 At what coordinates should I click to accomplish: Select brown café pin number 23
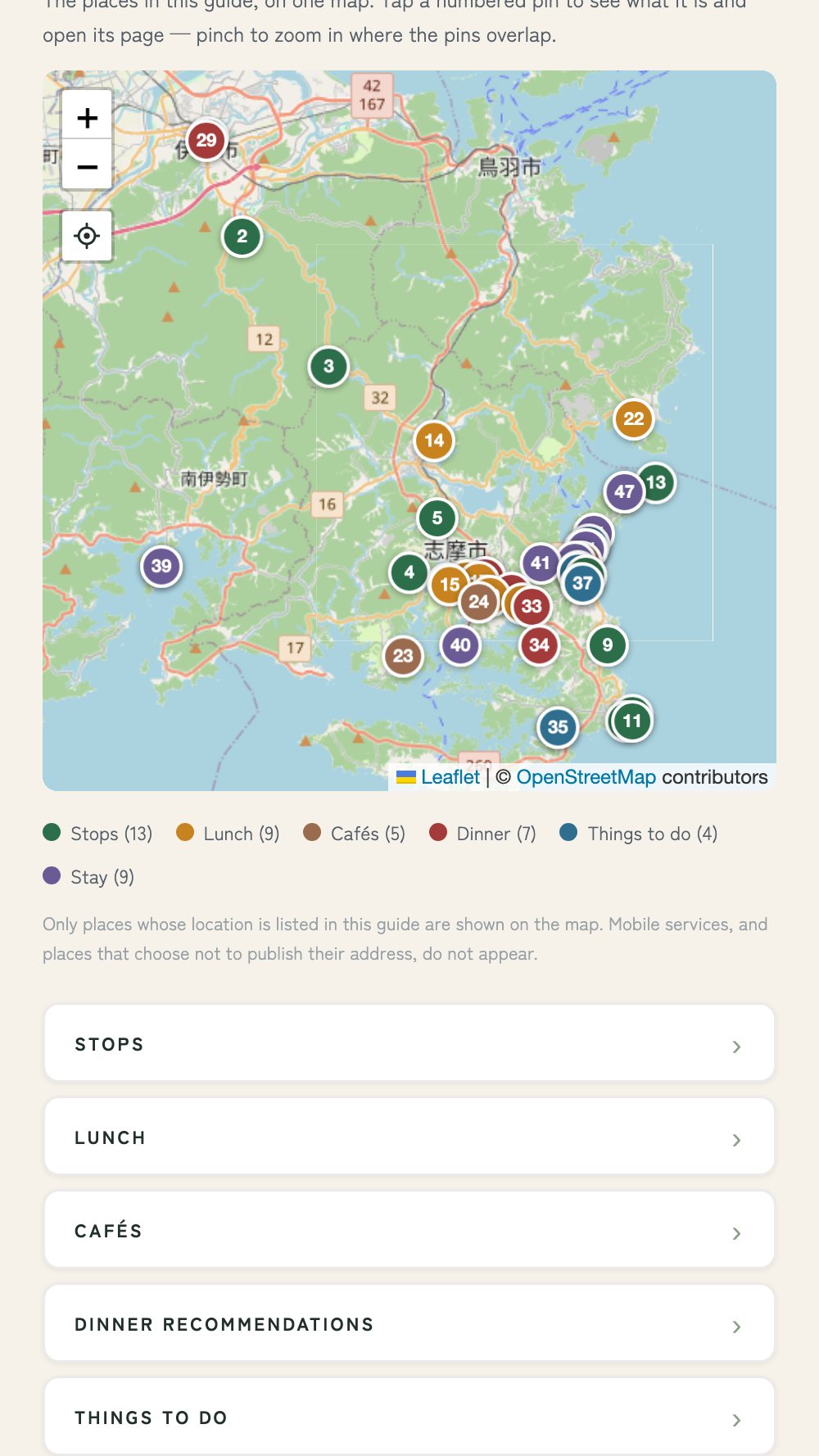[403, 656]
